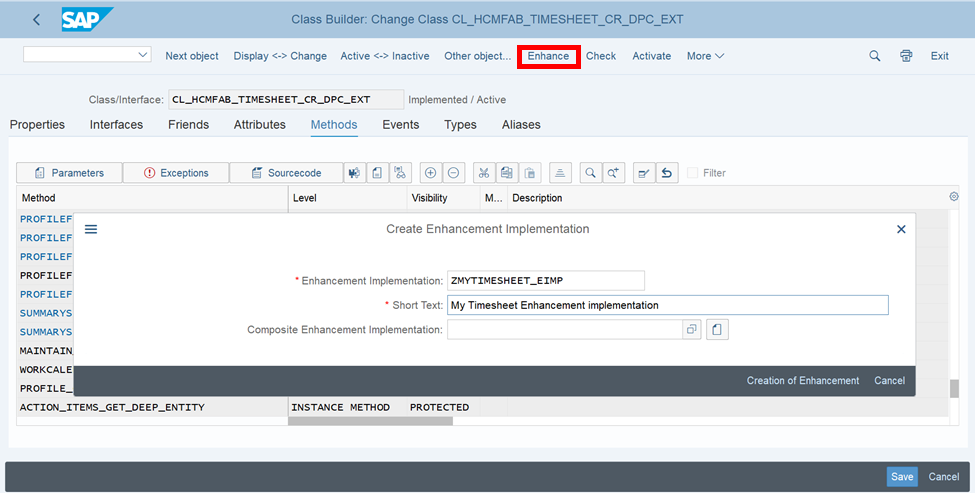
Task: Click Exit in the header
Action: (x=940, y=56)
